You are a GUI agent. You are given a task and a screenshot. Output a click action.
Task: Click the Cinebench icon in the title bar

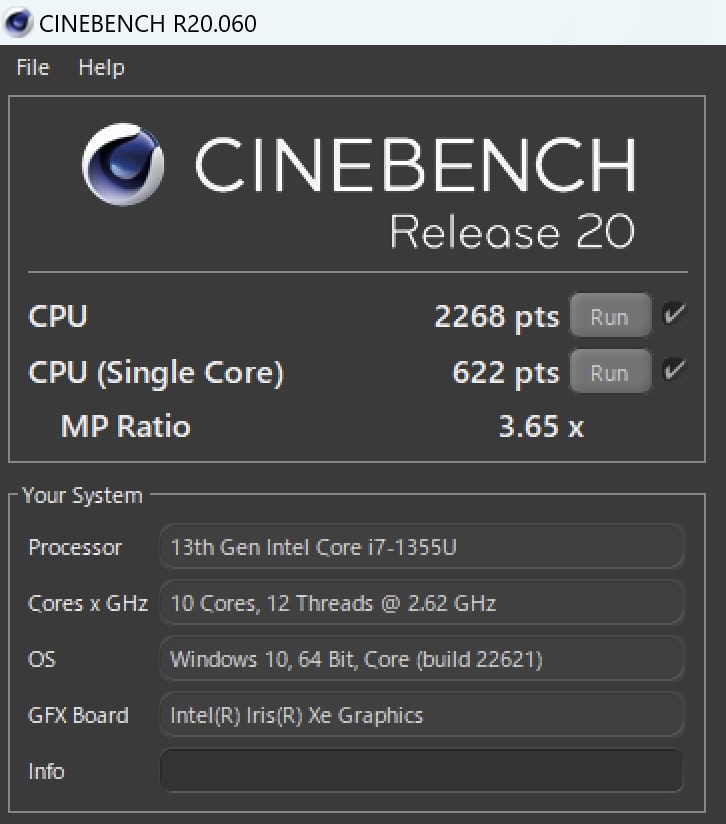click(x=18, y=23)
